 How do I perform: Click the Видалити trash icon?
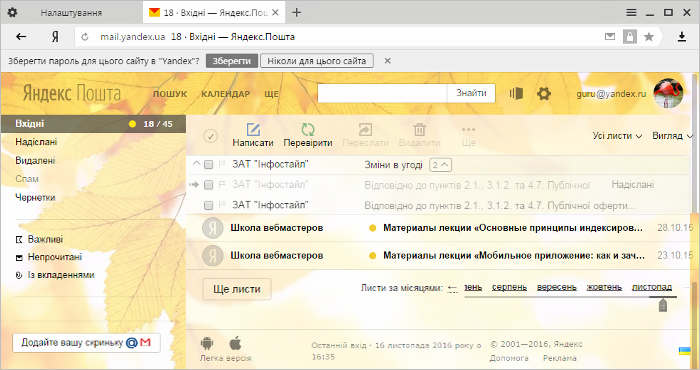point(419,129)
